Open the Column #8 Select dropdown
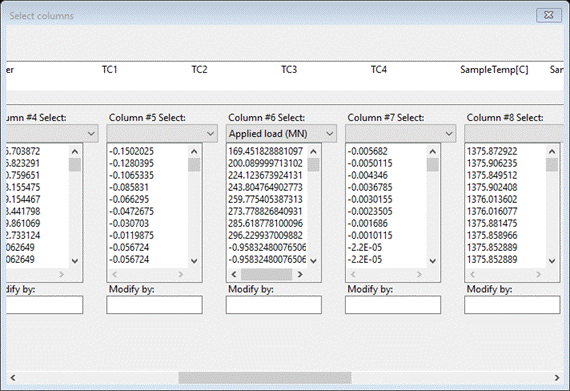The height and width of the screenshot is (391, 570). pyautogui.click(x=514, y=134)
